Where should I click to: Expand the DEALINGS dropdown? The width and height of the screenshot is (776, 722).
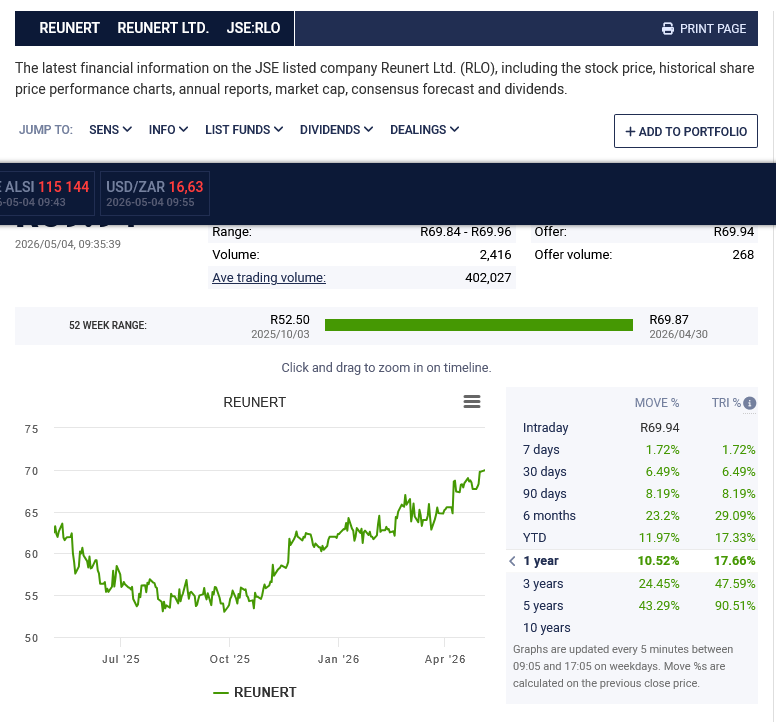[x=425, y=130]
